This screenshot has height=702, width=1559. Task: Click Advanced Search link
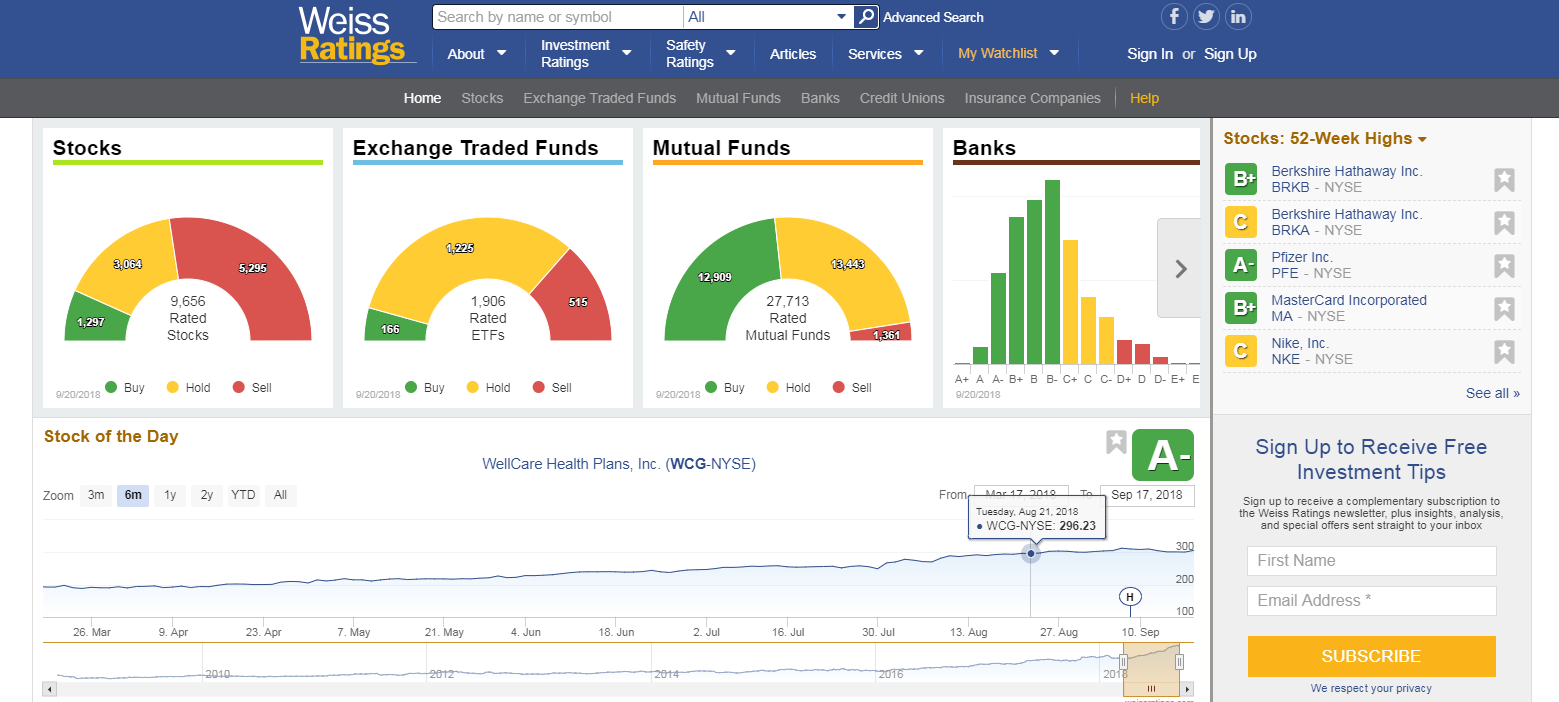[x=933, y=17]
